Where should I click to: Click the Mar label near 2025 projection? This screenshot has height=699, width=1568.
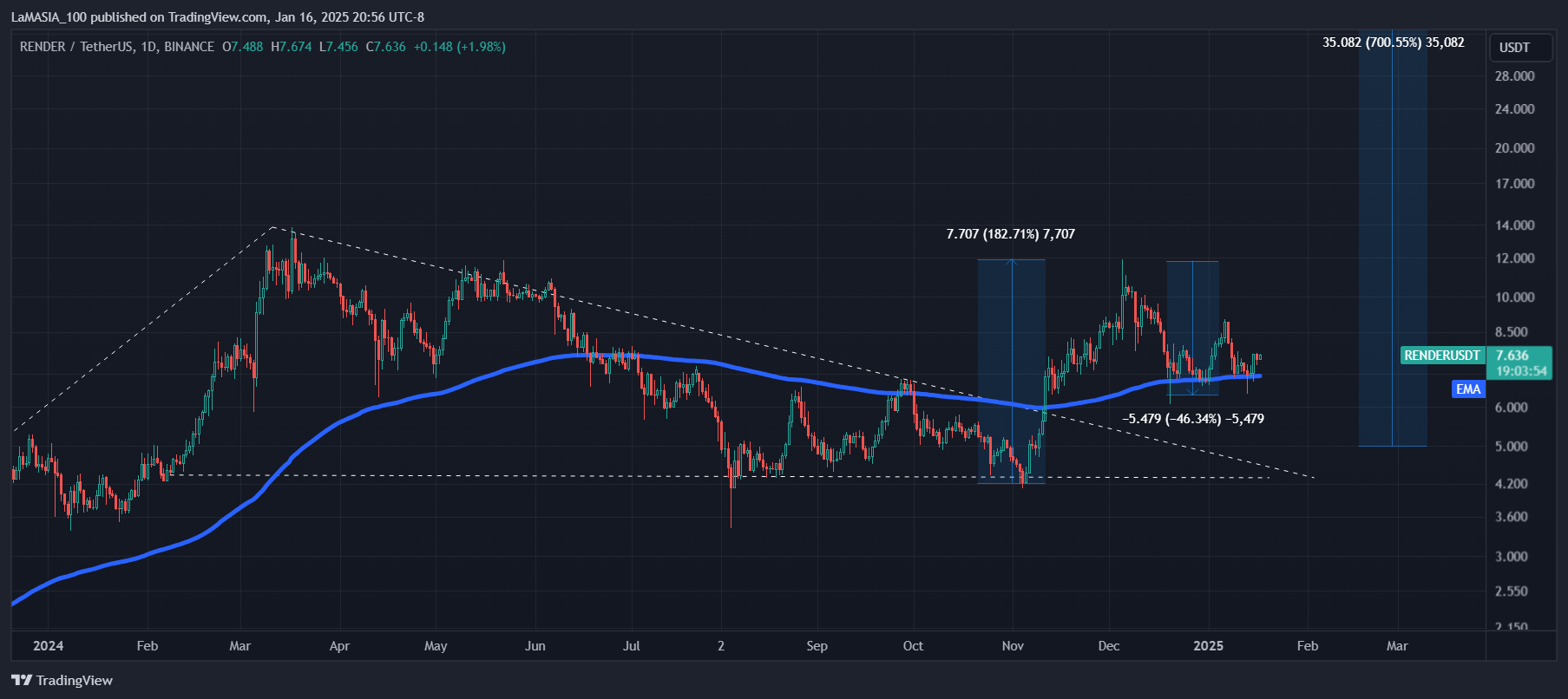pos(1397,646)
